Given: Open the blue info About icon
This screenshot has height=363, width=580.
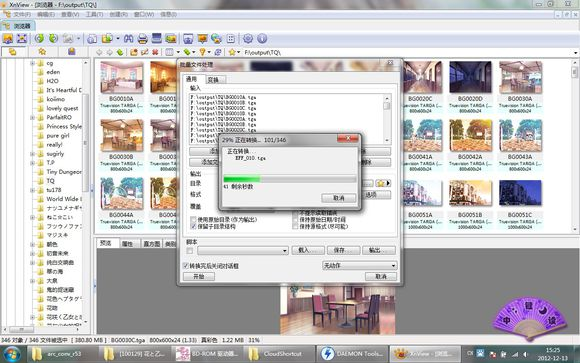Looking at the screenshot, I should pyautogui.click(x=262, y=38).
